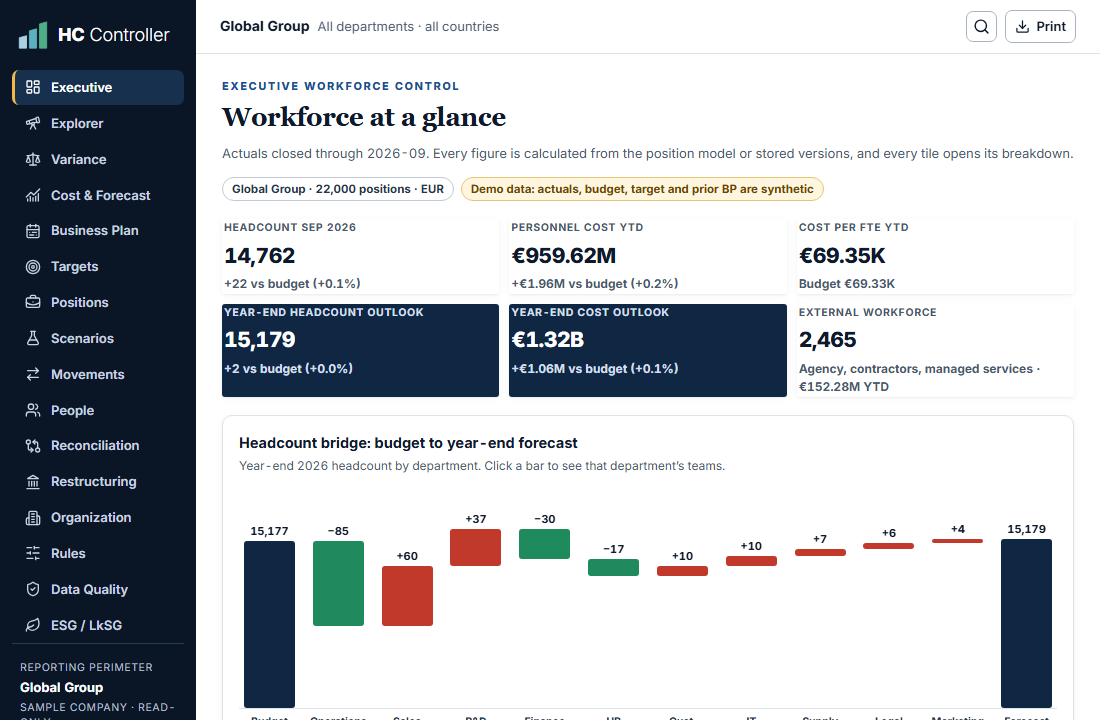
Task: Click the Data Quality shield icon
Action: coord(33,589)
